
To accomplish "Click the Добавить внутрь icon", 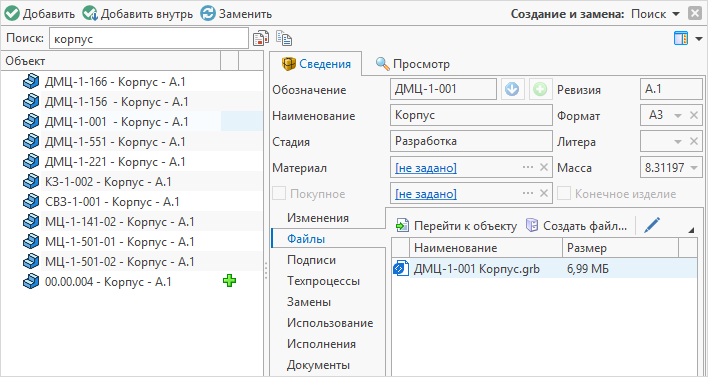I will click(90, 14).
